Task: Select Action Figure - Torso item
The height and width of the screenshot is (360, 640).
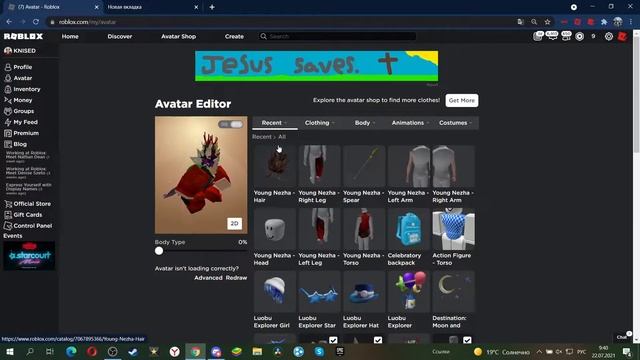Action: [453, 237]
